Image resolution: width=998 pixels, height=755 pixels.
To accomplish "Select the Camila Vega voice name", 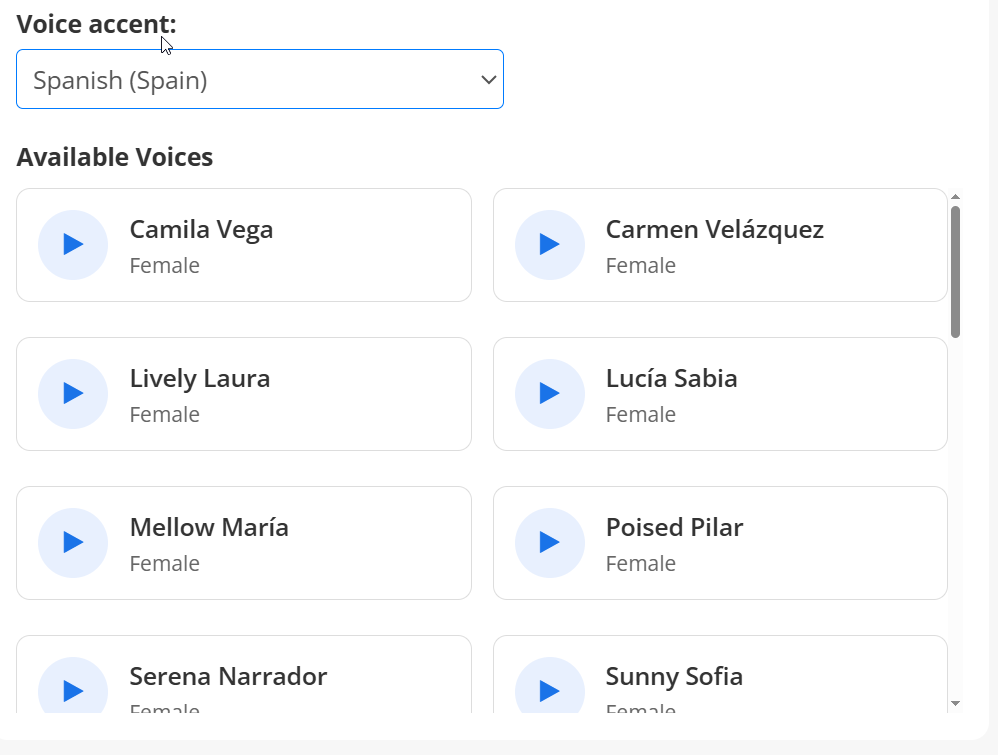I will (201, 230).
